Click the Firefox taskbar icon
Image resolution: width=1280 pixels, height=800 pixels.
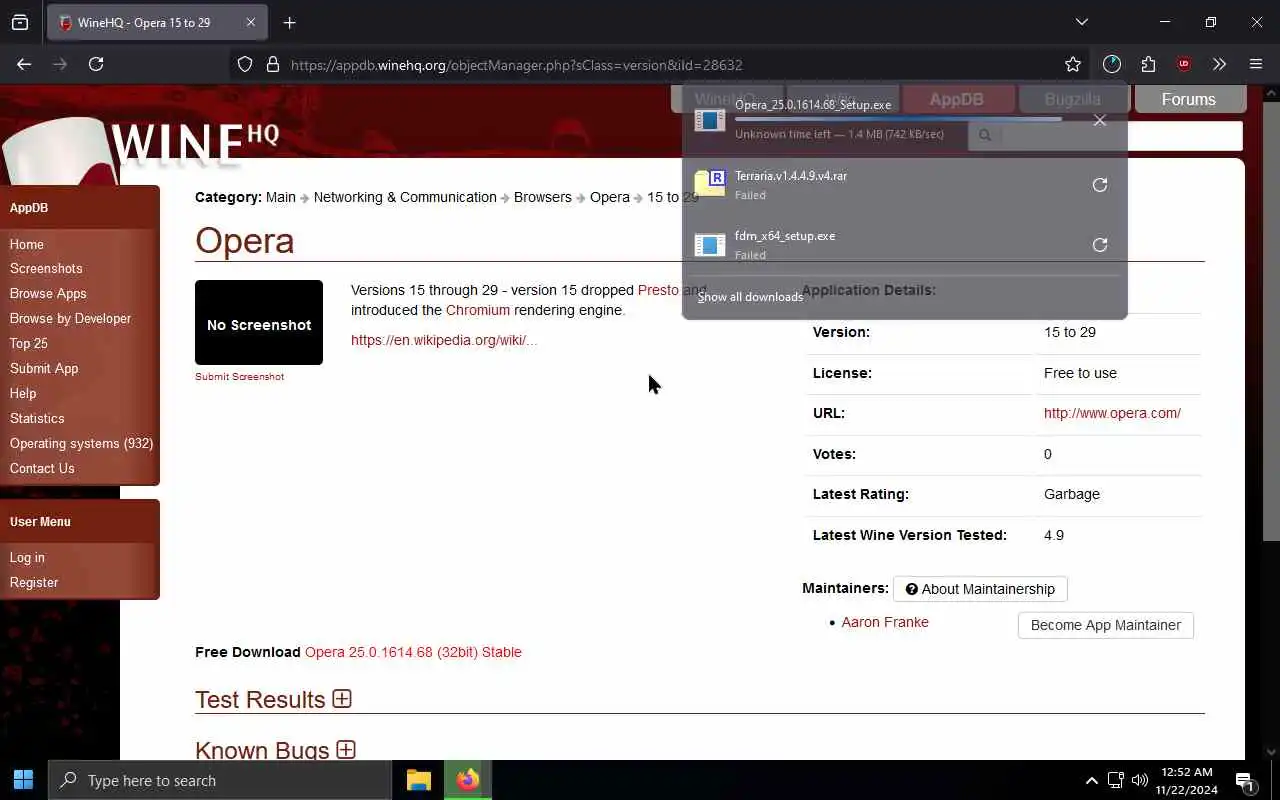pos(468,780)
